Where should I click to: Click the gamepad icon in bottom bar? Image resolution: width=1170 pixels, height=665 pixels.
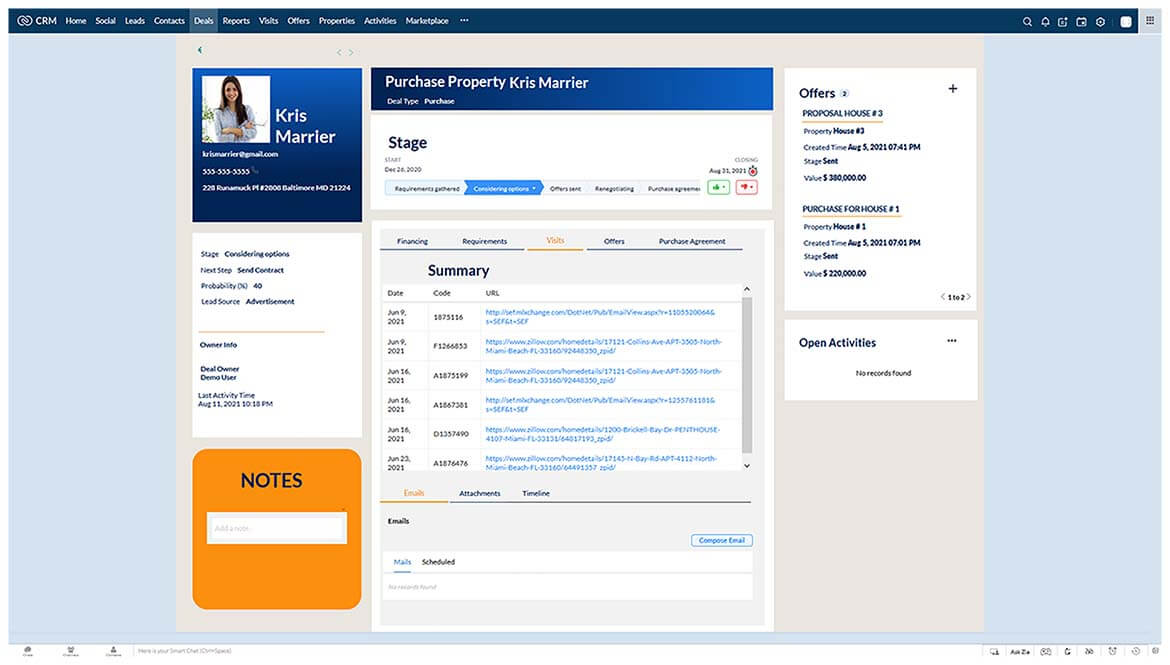1045,652
